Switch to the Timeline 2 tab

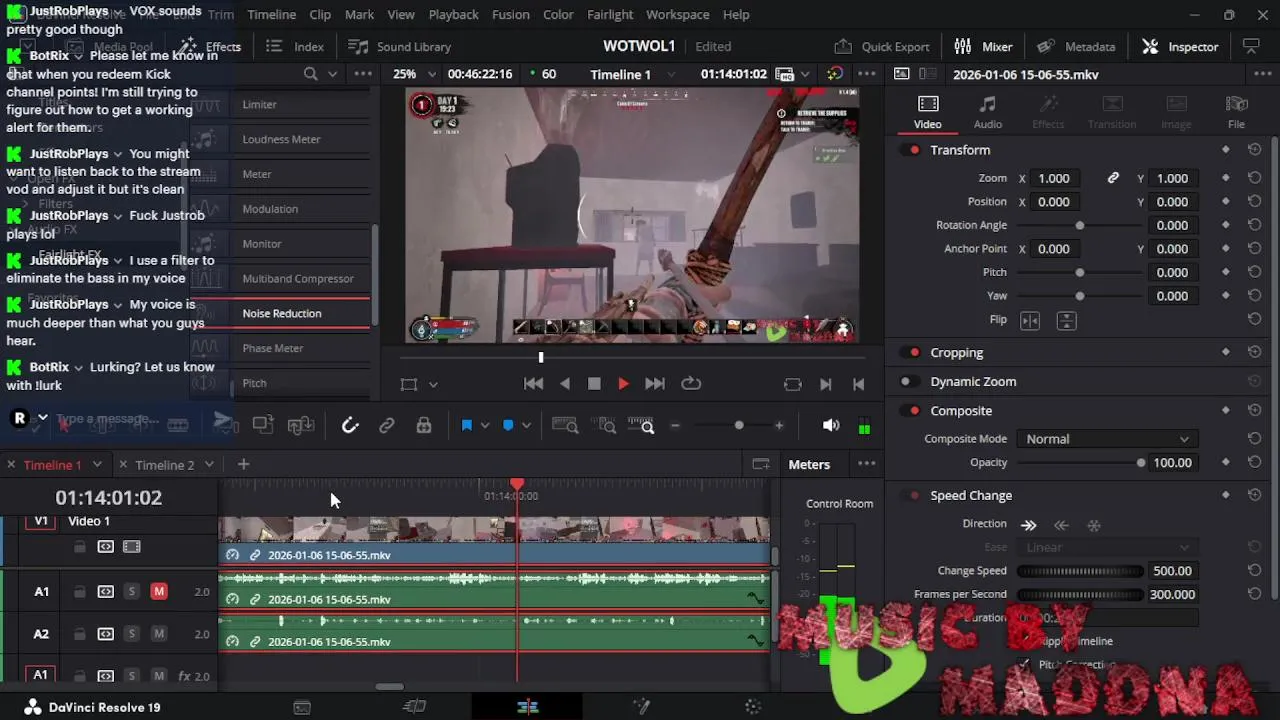(x=165, y=465)
